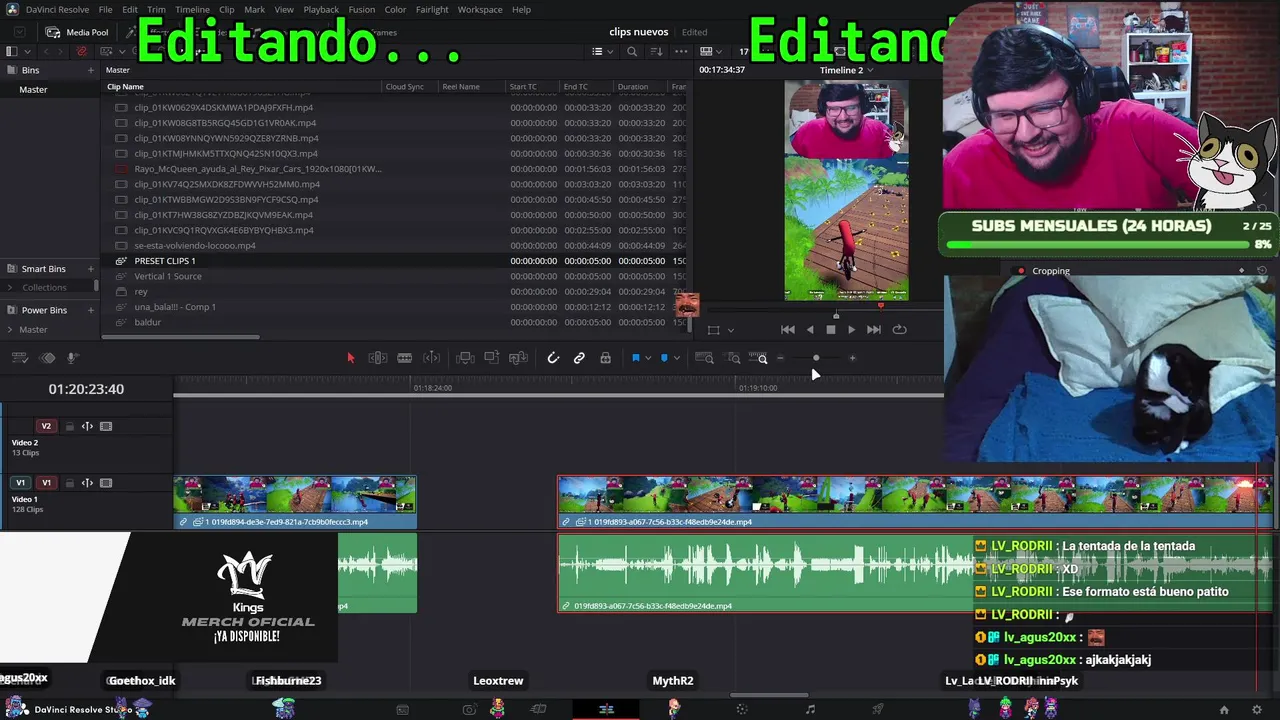1280x720 pixels.
Task: Click the Detail Zoom icon
Action: tap(734, 358)
